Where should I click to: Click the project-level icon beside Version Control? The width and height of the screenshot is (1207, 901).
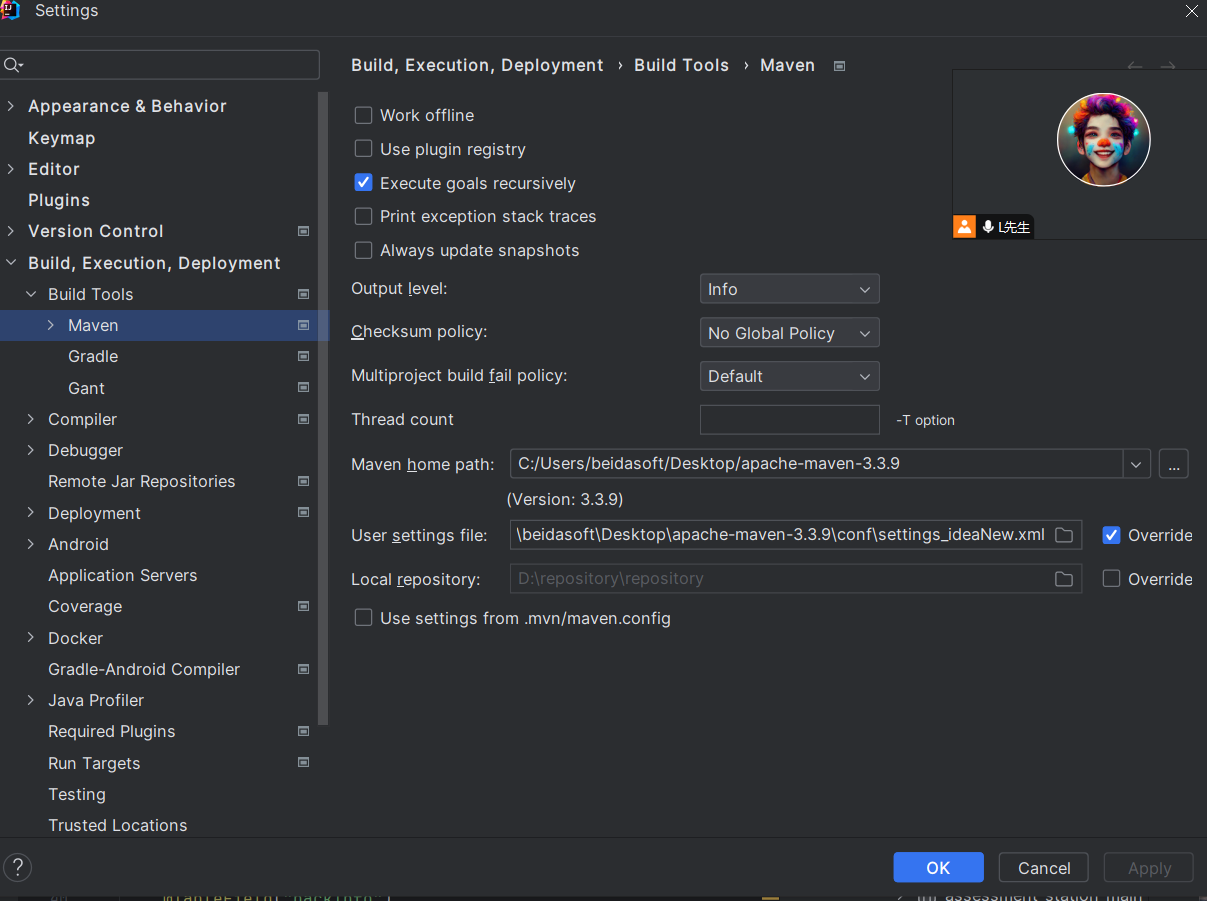[x=303, y=231]
